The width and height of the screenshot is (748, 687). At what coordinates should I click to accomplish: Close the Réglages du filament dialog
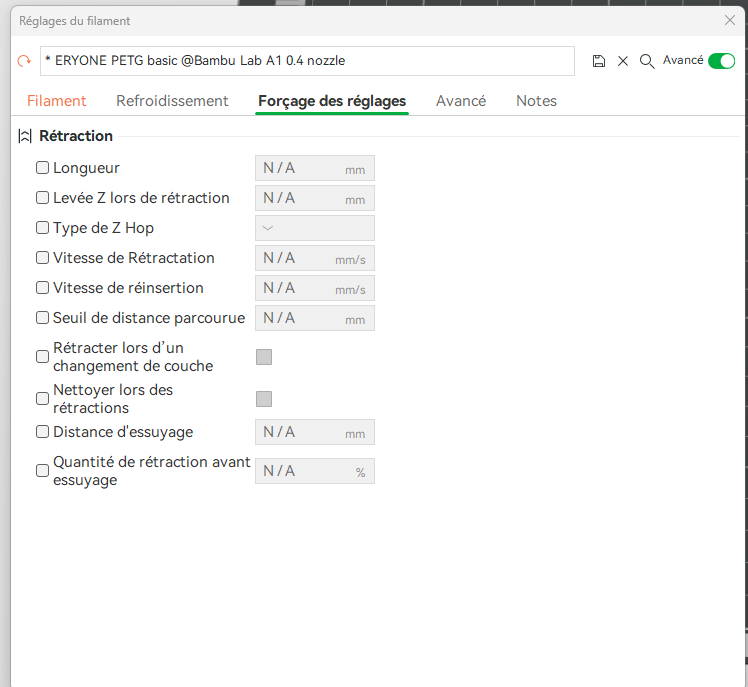729,20
